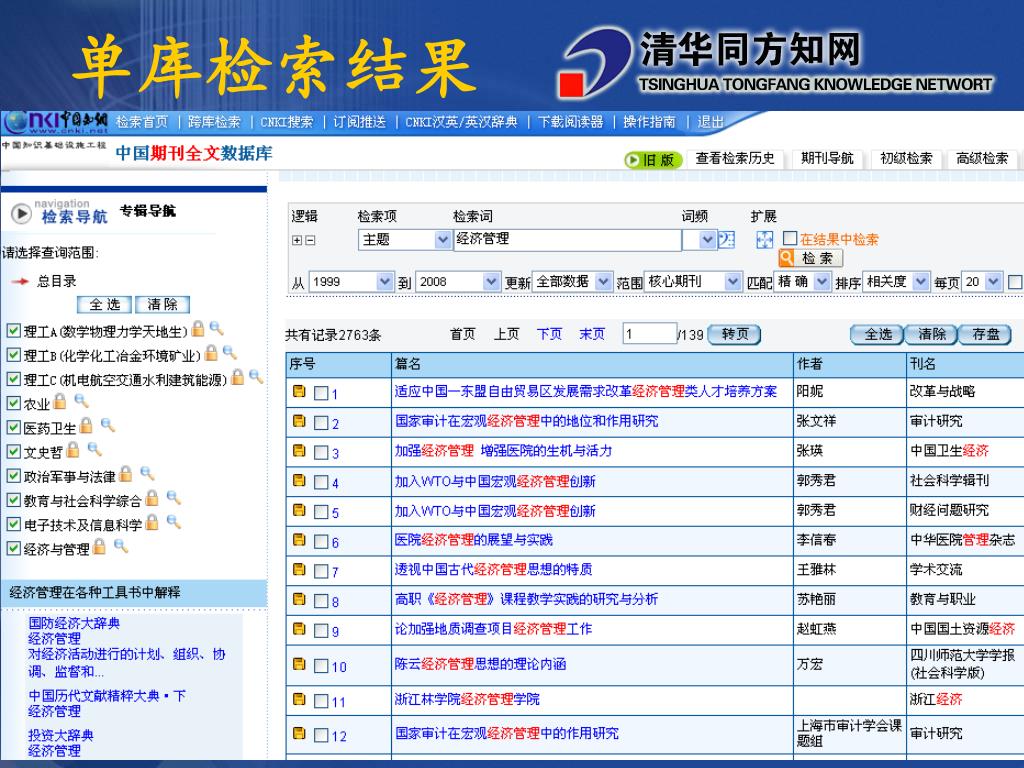Click the magnifier icon beside 理工B
Viewport: 1024px width, 768px height.
(230, 353)
